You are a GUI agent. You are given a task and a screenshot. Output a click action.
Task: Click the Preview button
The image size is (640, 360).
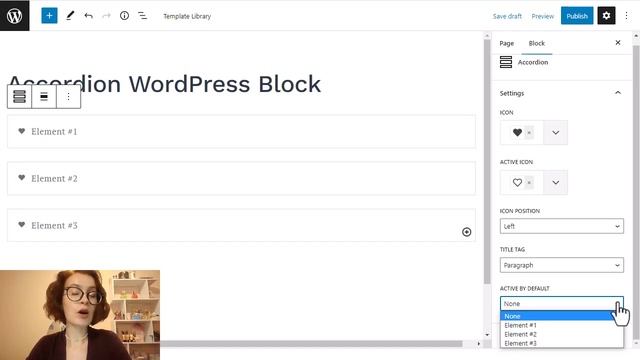click(542, 16)
